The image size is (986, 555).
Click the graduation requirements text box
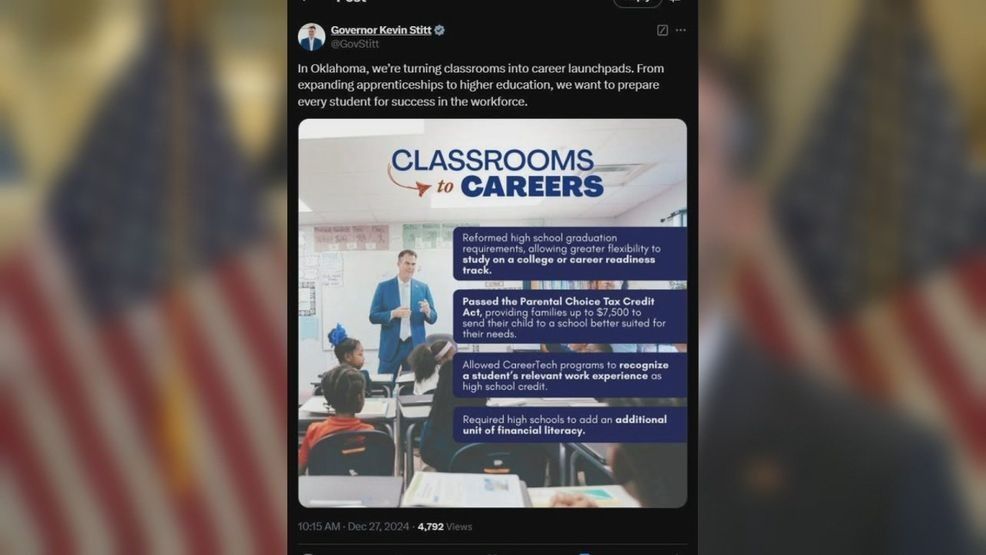pyautogui.click(x=570, y=253)
